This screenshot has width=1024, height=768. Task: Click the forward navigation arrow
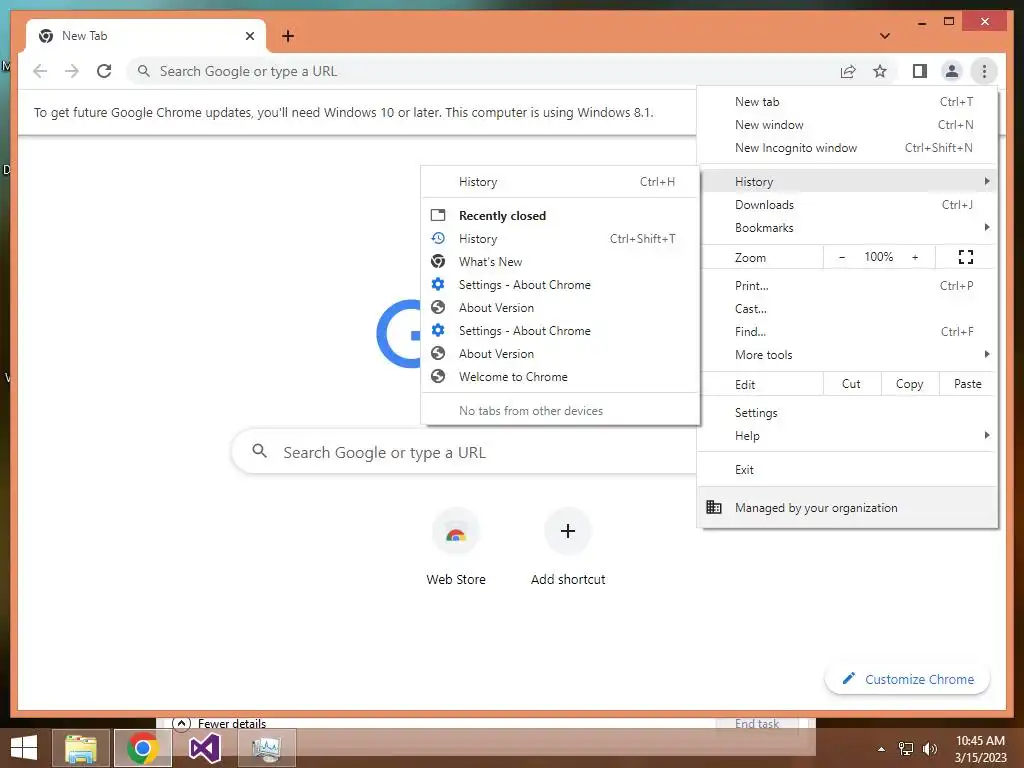pyautogui.click(x=72, y=71)
